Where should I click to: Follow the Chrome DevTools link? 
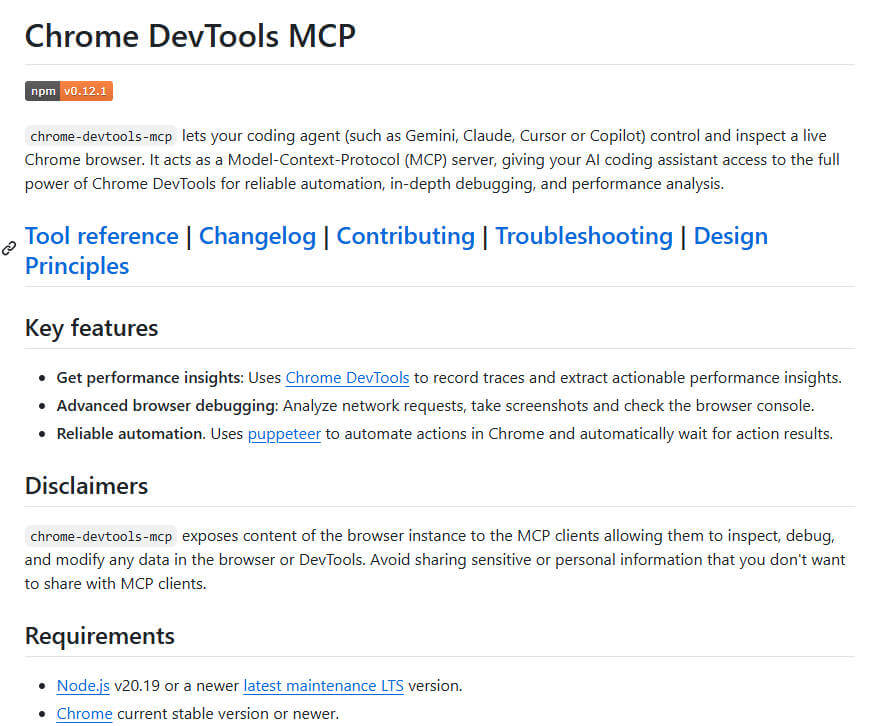point(347,378)
